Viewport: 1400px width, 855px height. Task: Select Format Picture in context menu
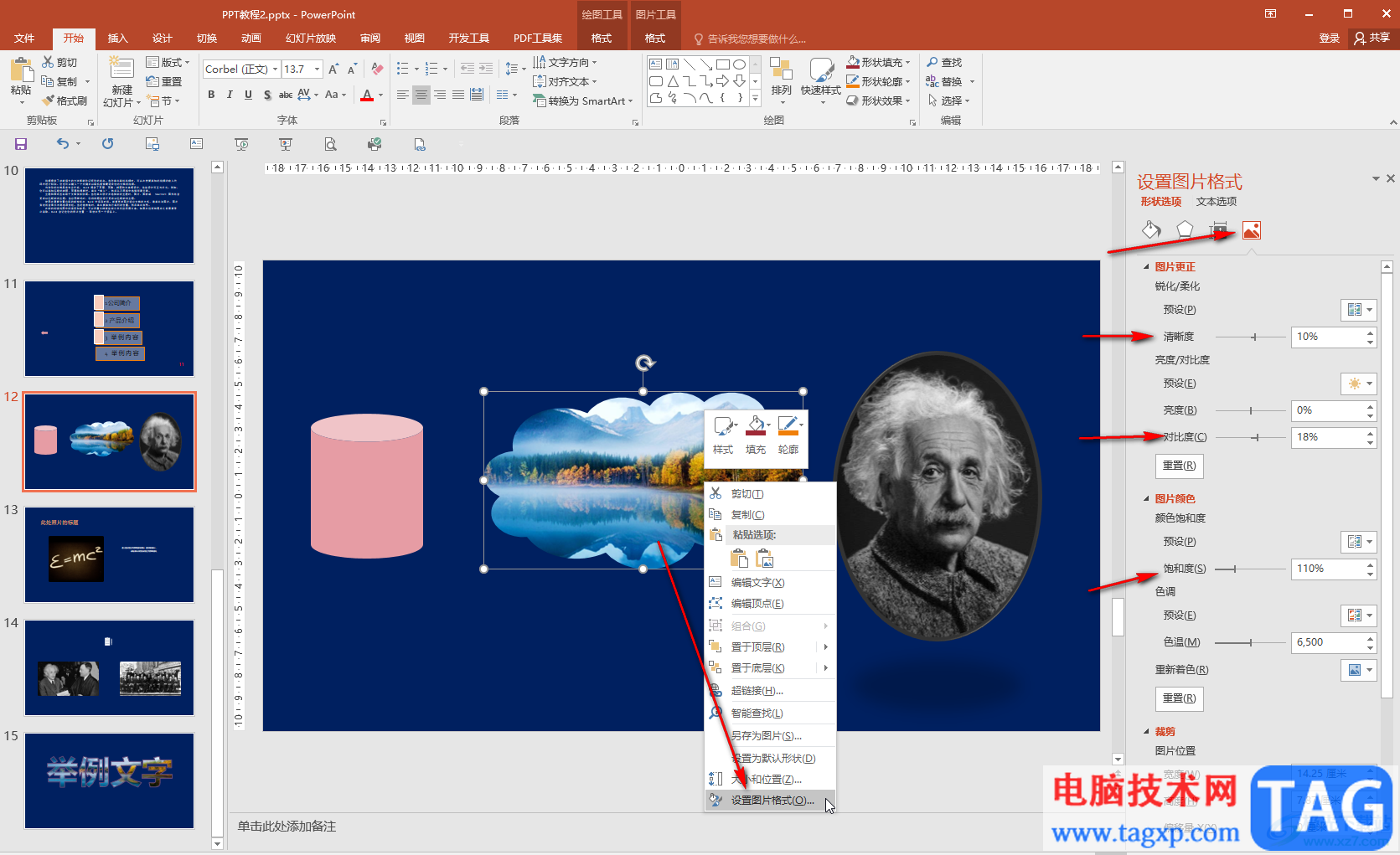pos(771,801)
